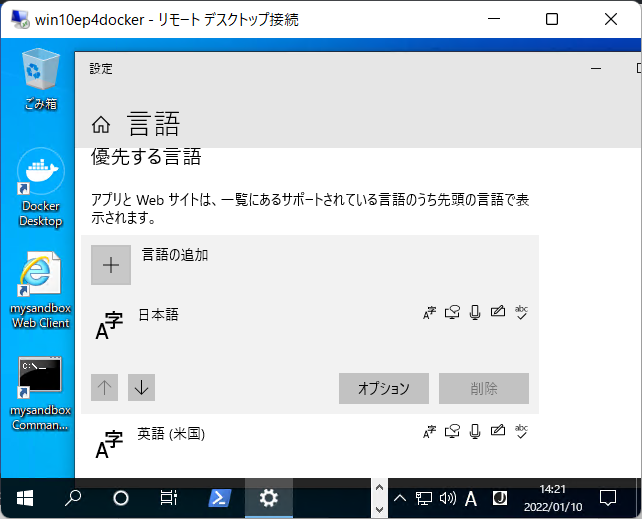Viewport: 642px width, 519px height.
Task: Click the A字 icon beside 日本語
Action: 109,326
